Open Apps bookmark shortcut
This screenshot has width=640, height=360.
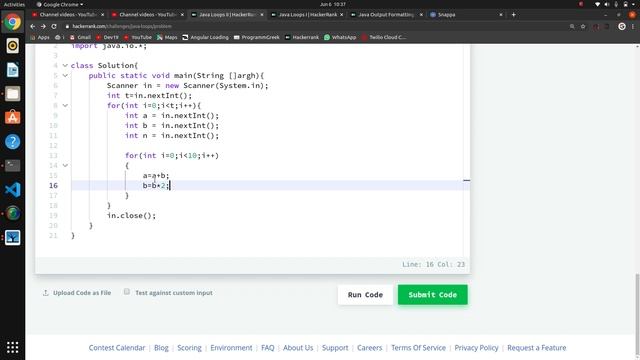[x=40, y=37]
